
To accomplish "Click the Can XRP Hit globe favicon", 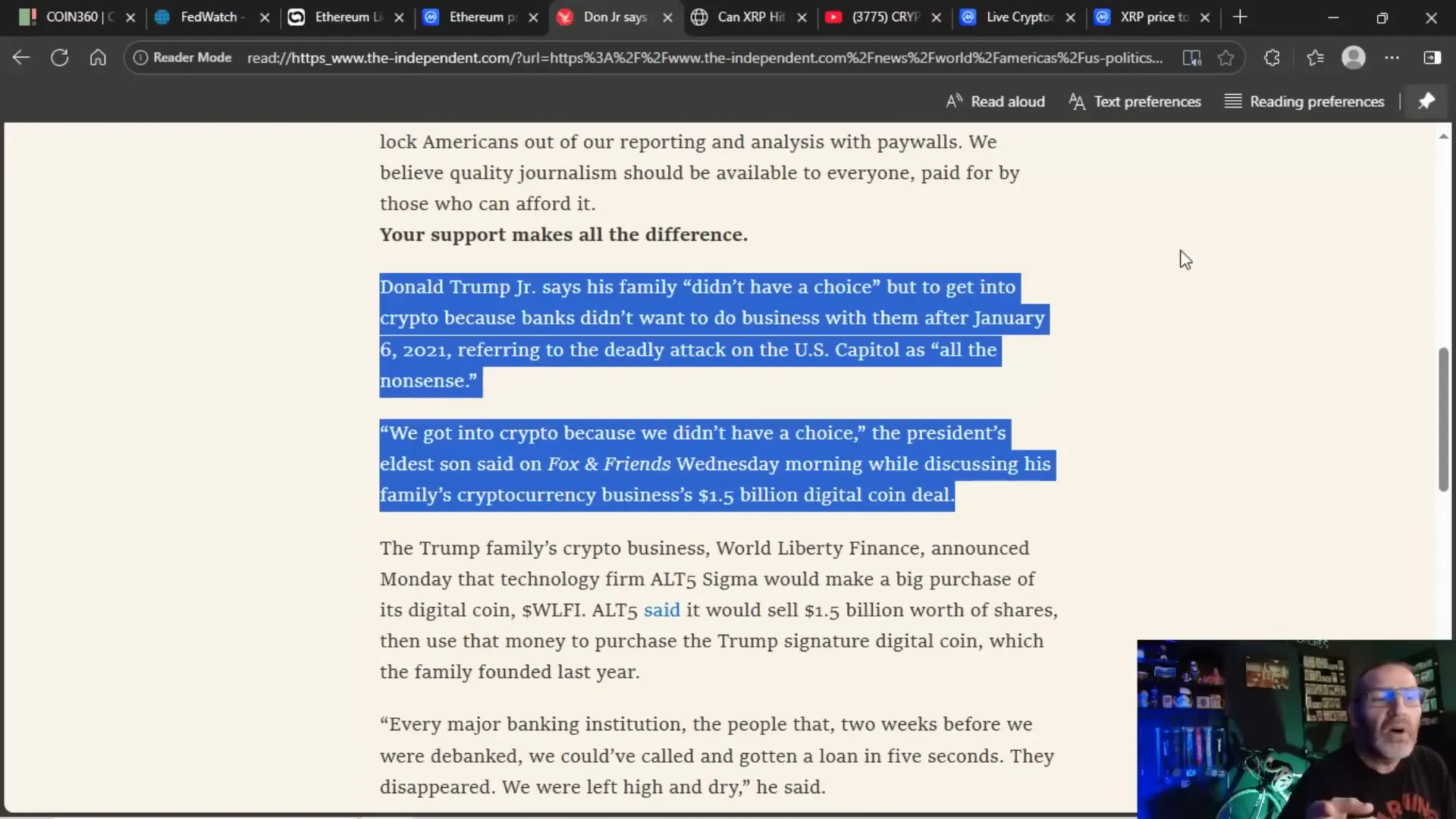I will pyautogui.click(x=699, y=17).
